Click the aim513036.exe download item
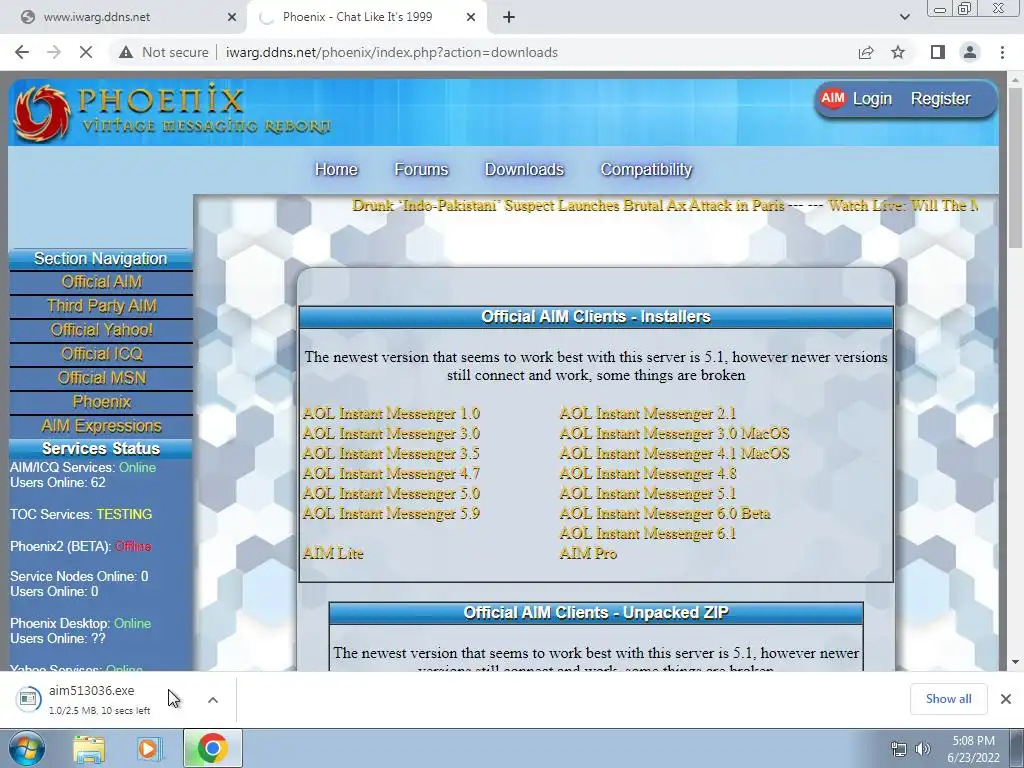The height and width of the screenshot is (768, 1024). 98,699
